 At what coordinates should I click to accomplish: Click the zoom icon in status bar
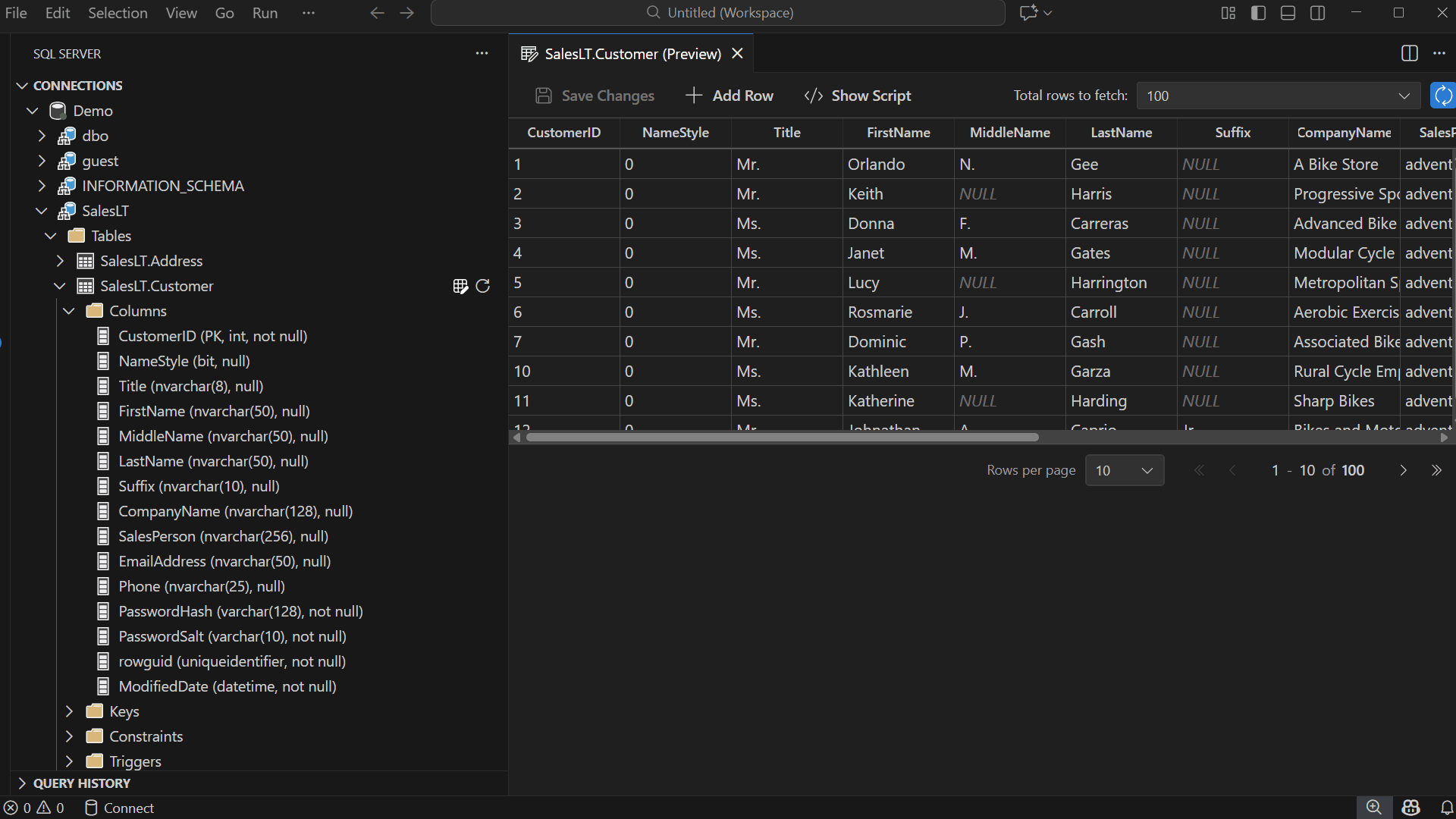(1373, 808)
